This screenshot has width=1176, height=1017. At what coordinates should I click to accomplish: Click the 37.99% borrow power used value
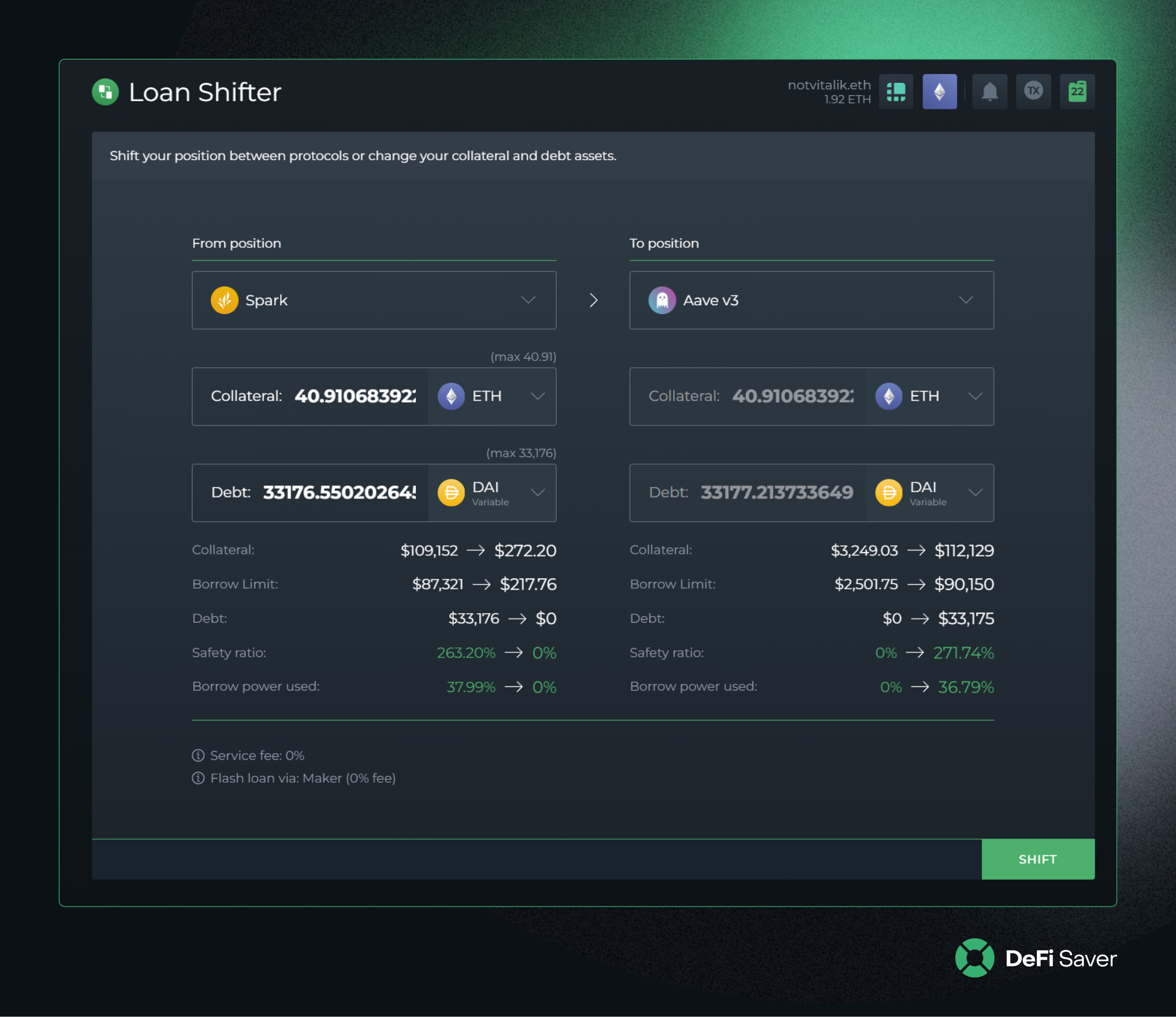pos(471,687)
